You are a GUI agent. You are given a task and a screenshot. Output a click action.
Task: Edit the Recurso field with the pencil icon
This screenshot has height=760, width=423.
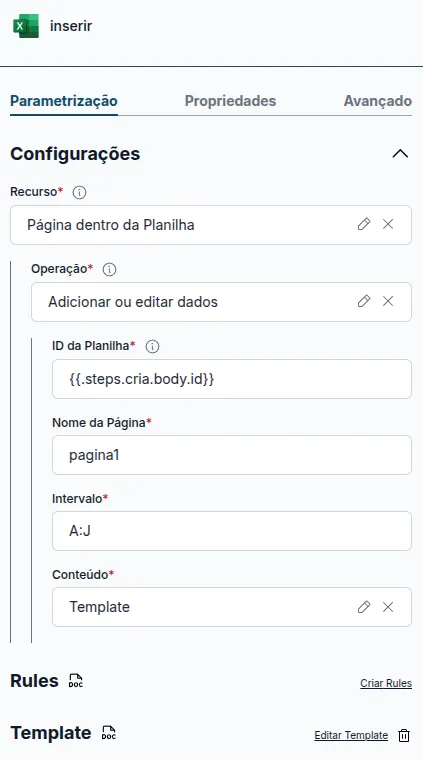coord(364,224)
